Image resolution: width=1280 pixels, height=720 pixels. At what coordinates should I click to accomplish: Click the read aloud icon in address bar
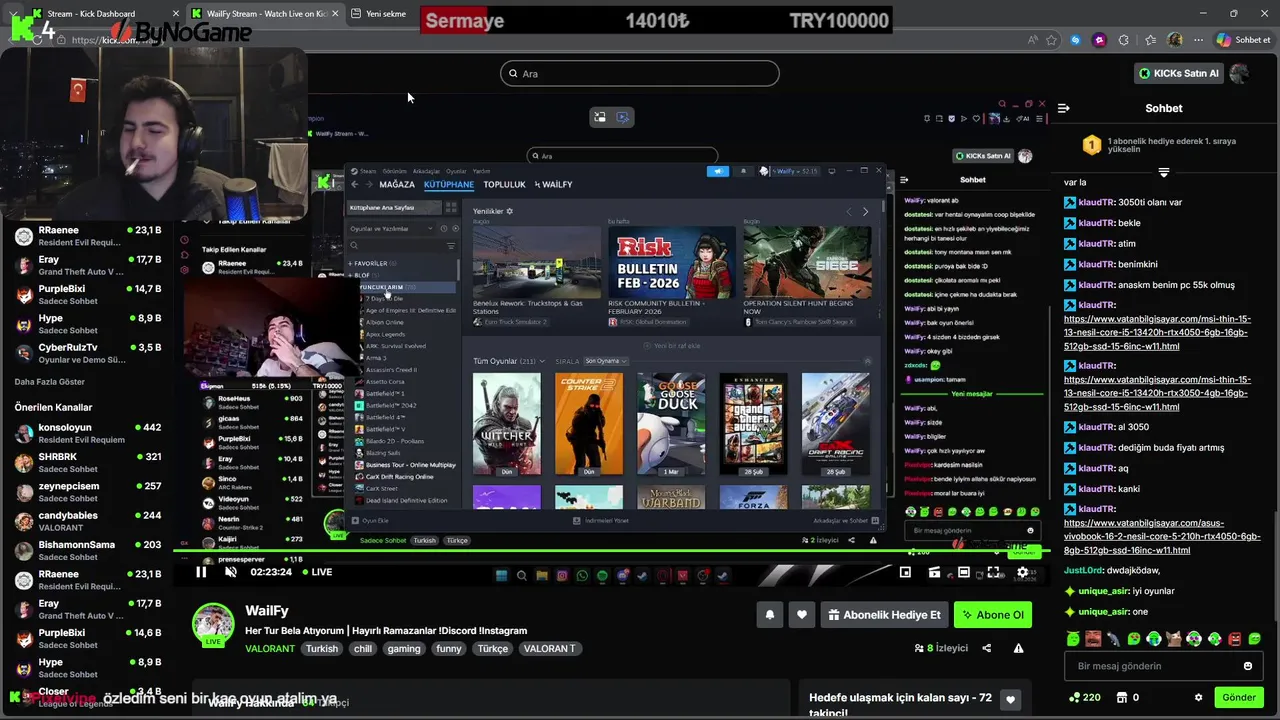coord(1033,40)
